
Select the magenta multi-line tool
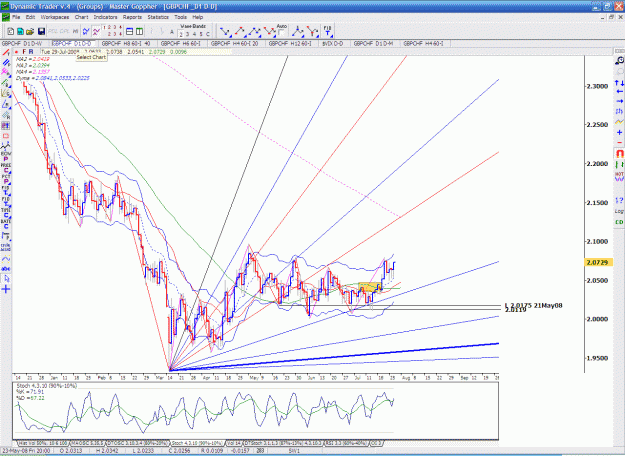click(x=6, y=72)
